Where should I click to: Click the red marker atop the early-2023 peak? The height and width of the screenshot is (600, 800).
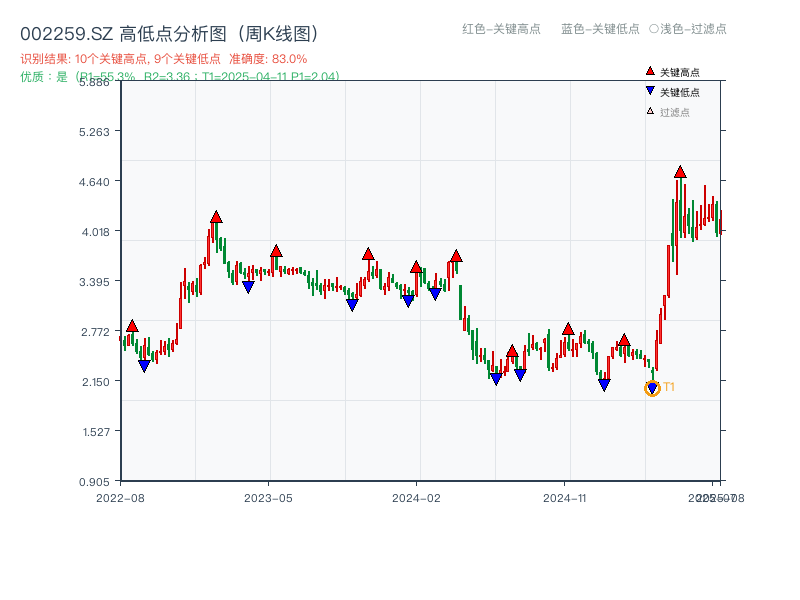point(216,217)
